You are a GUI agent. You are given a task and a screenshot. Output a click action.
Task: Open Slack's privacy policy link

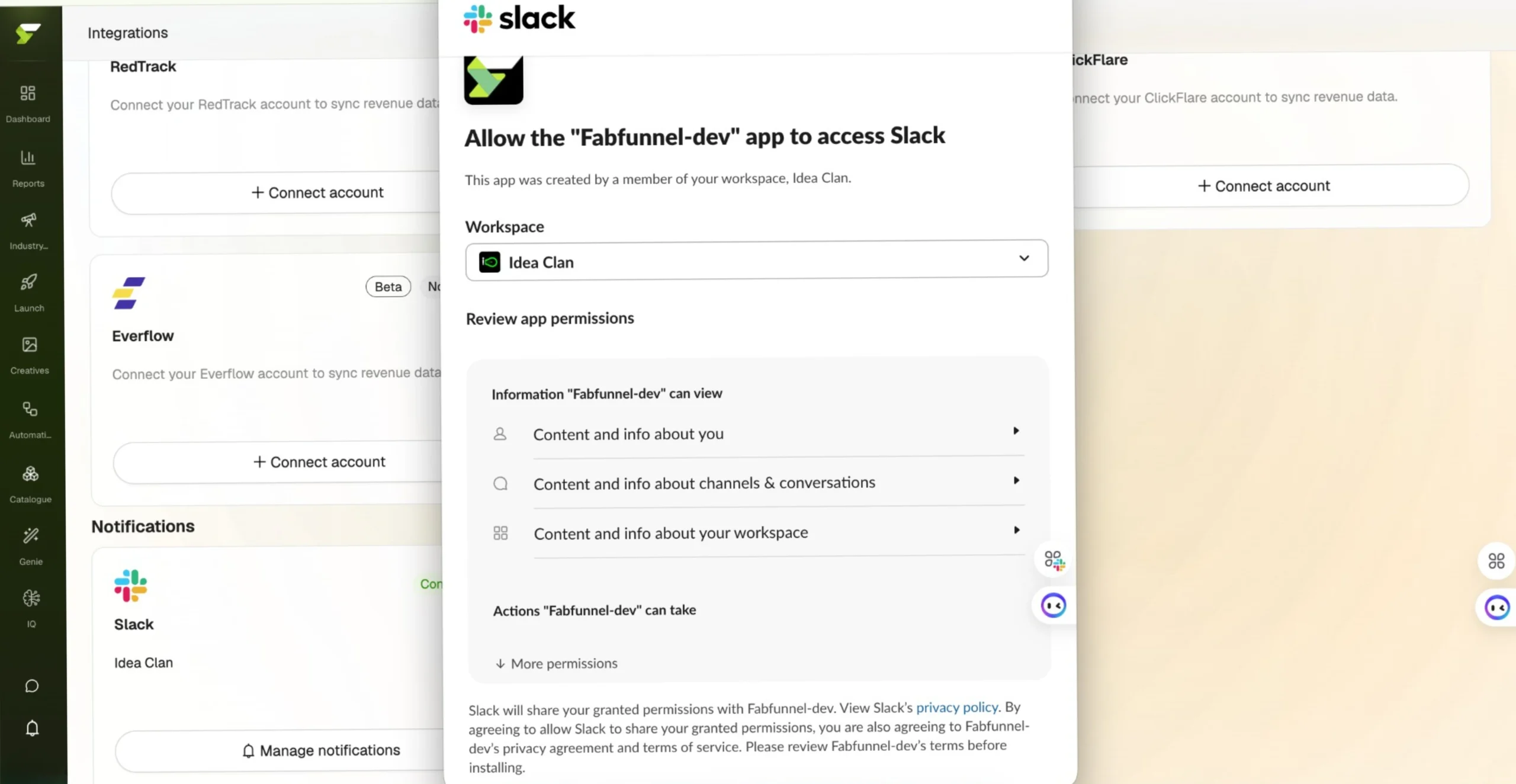click(x=957, y=707)
